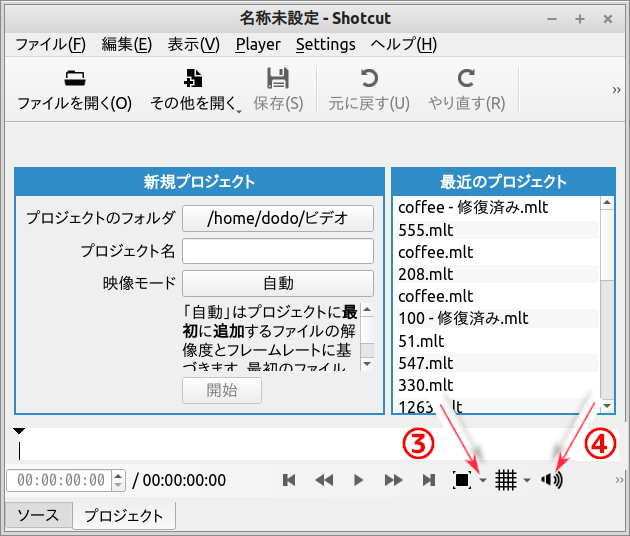This screenshot has width=630, height=536.
Task: Skip to the end of the clip
Action: (429, 480)
